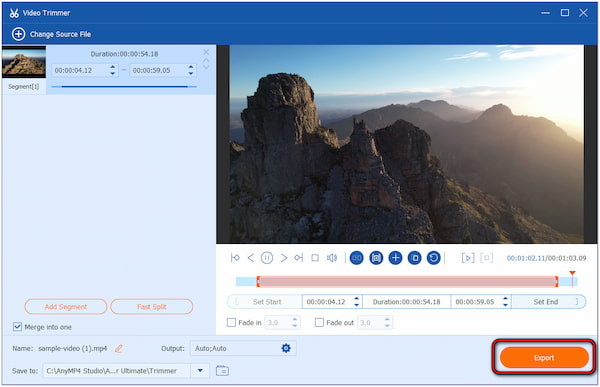Click the Fast Split button
This screenshot has height=387, width=600.
point(152,307)
